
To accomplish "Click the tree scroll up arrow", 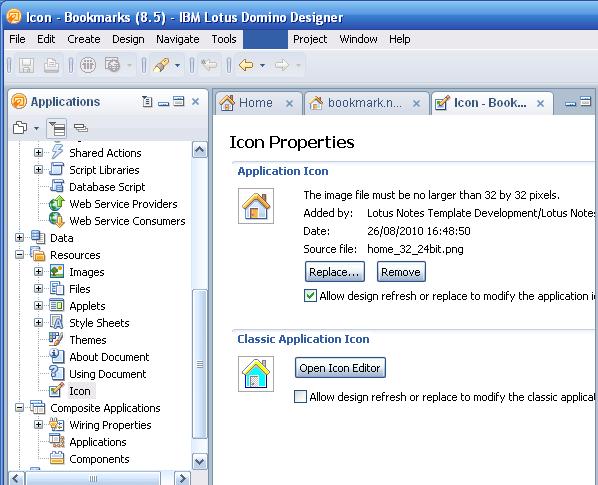I will [199, 149].
